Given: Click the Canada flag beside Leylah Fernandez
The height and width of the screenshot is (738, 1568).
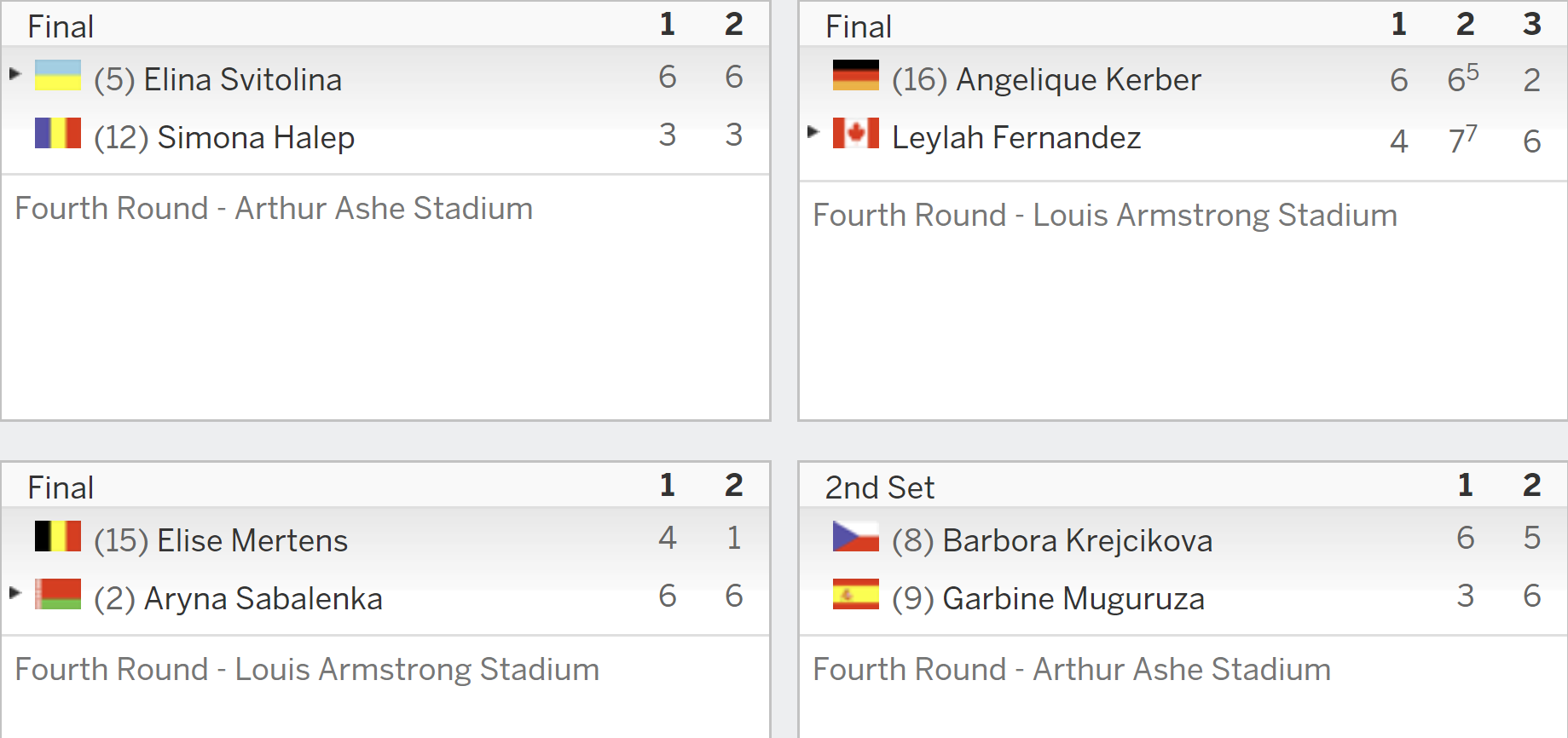Looking at the screenshot, I should click(856, 133).
